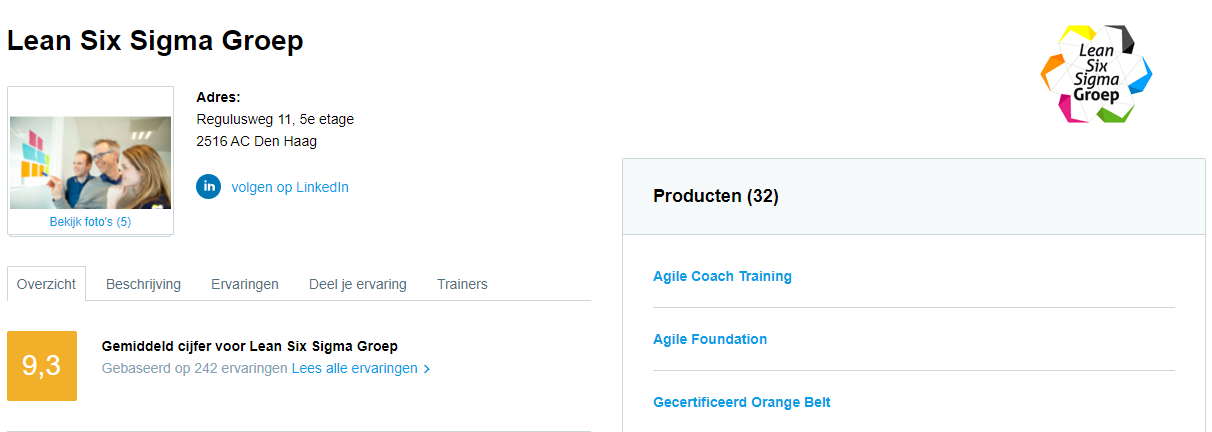The width and height of the screenshot is (1212, 432).
Task: Click the Gemiddeld cijfer heading text
Action: [x=249, y=346]
